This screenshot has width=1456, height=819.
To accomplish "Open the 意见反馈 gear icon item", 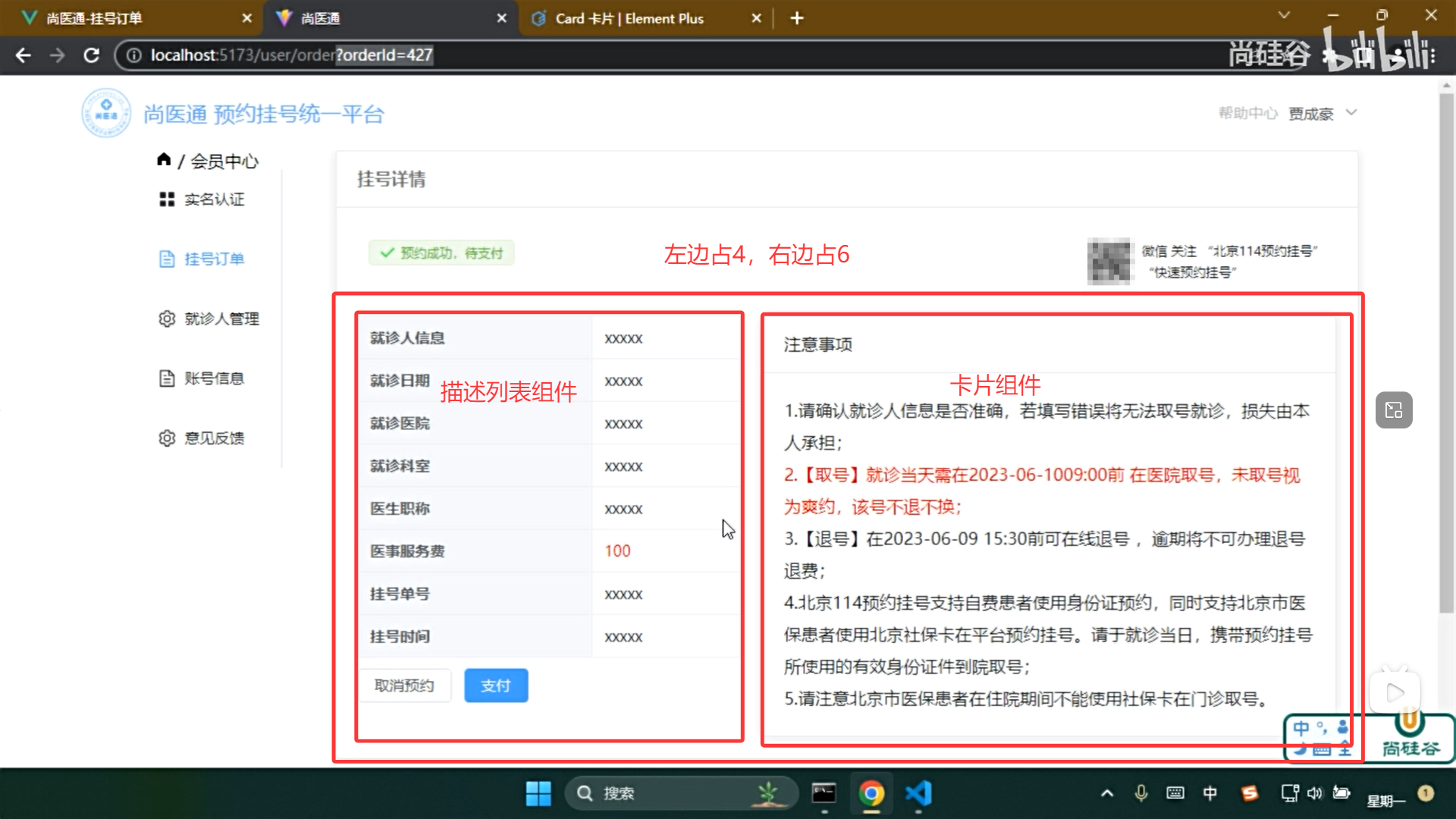I will [167, 438].
